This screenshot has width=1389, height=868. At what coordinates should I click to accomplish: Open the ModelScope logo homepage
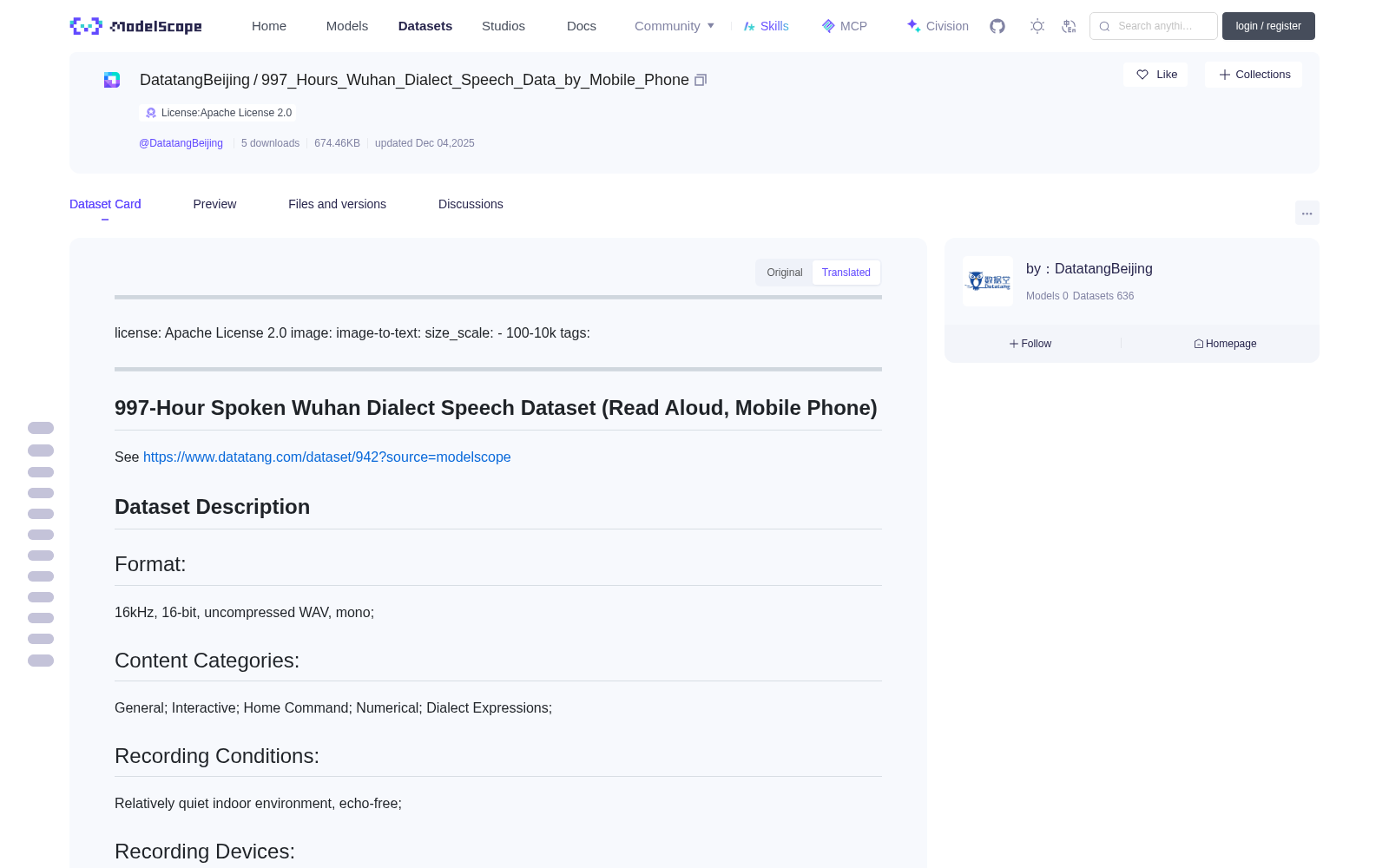tap(136, 26)
